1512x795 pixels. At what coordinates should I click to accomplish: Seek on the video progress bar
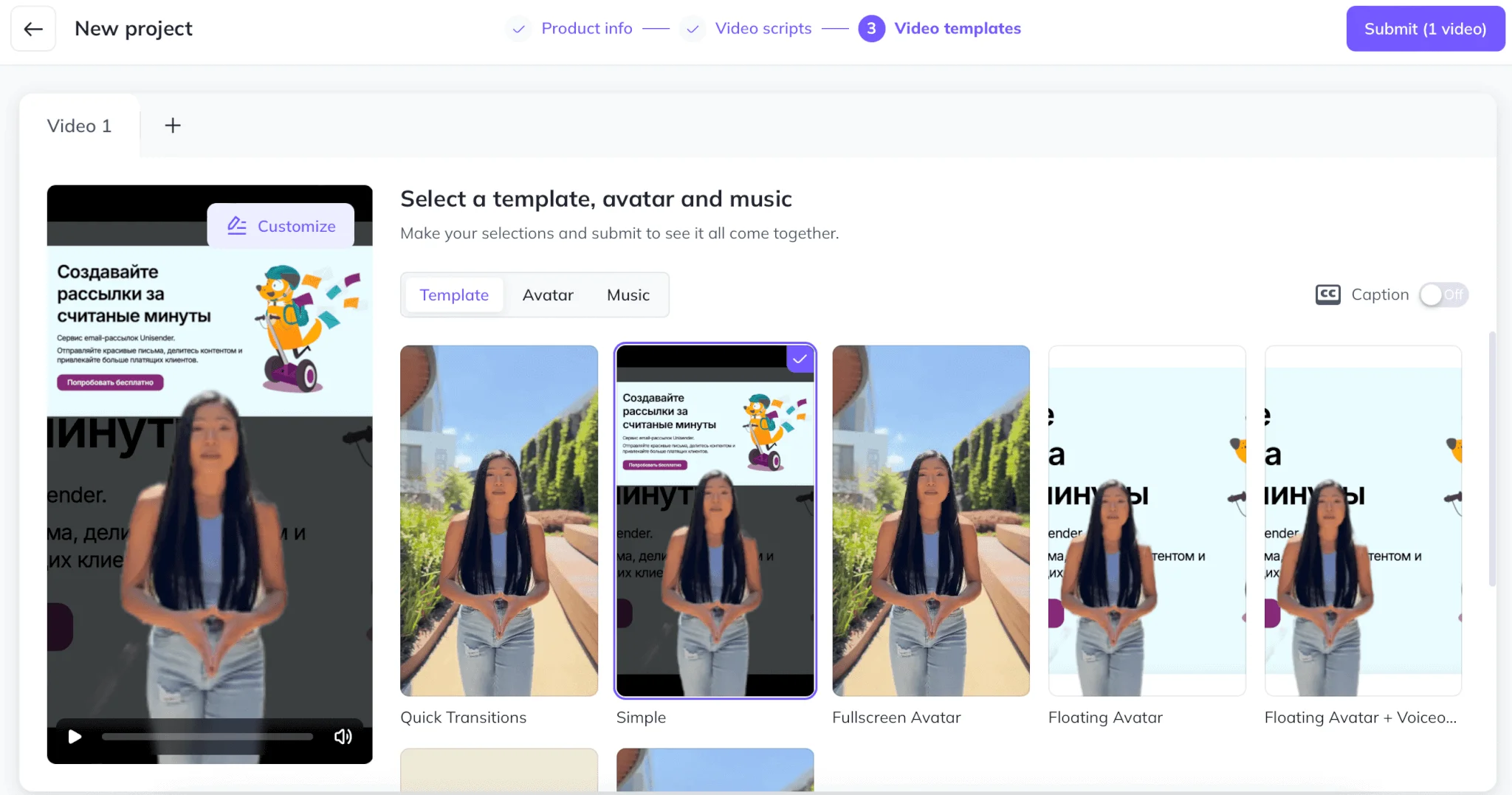point(207,737)
